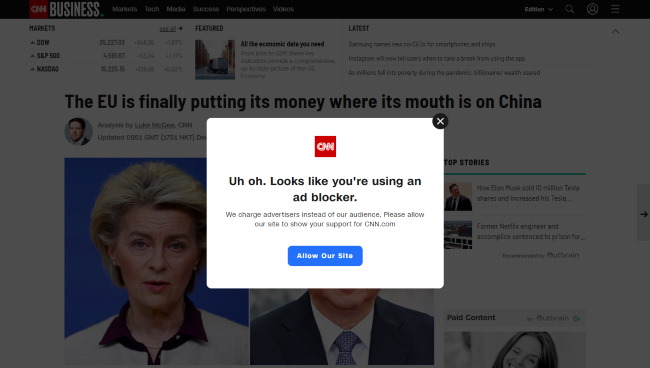Click the CNN logo in the popup
650x368 pixels.
coord(325,146)
